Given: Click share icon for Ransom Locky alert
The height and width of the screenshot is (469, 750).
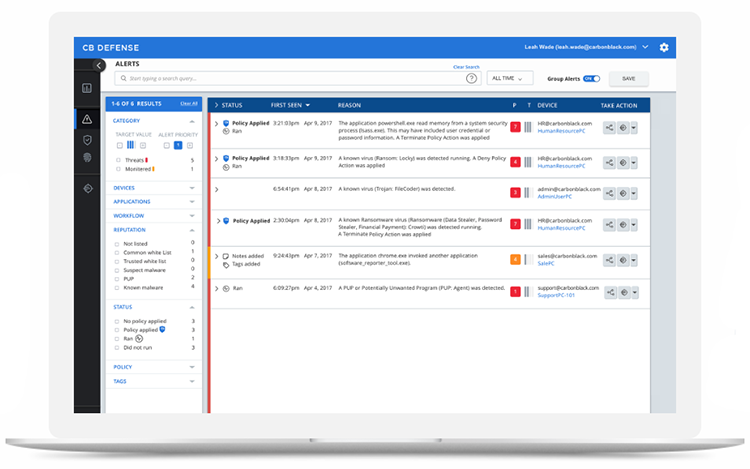Looking at the screenshot, I should point(609,163).
